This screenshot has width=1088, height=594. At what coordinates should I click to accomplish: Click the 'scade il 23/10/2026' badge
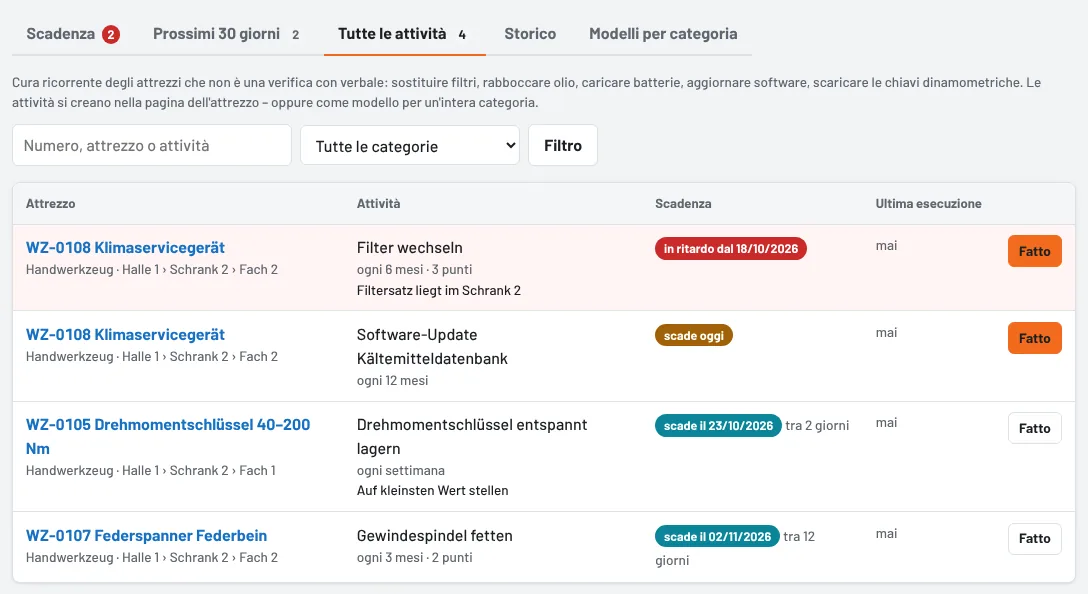(x=718, y=425)
